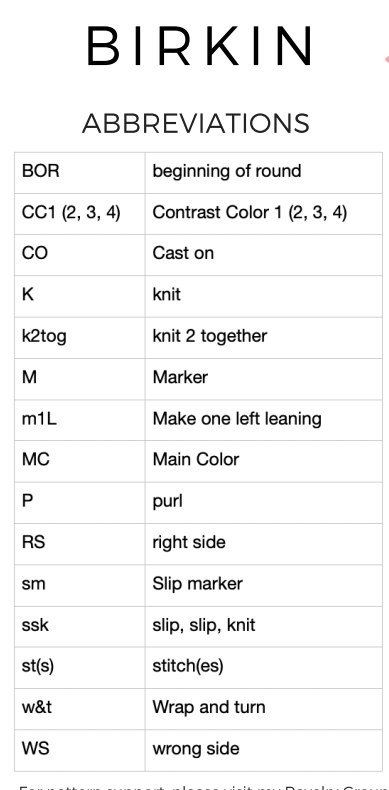Select the CO abbreviation cell
The image size is (389, 790).
pos(80,255)
